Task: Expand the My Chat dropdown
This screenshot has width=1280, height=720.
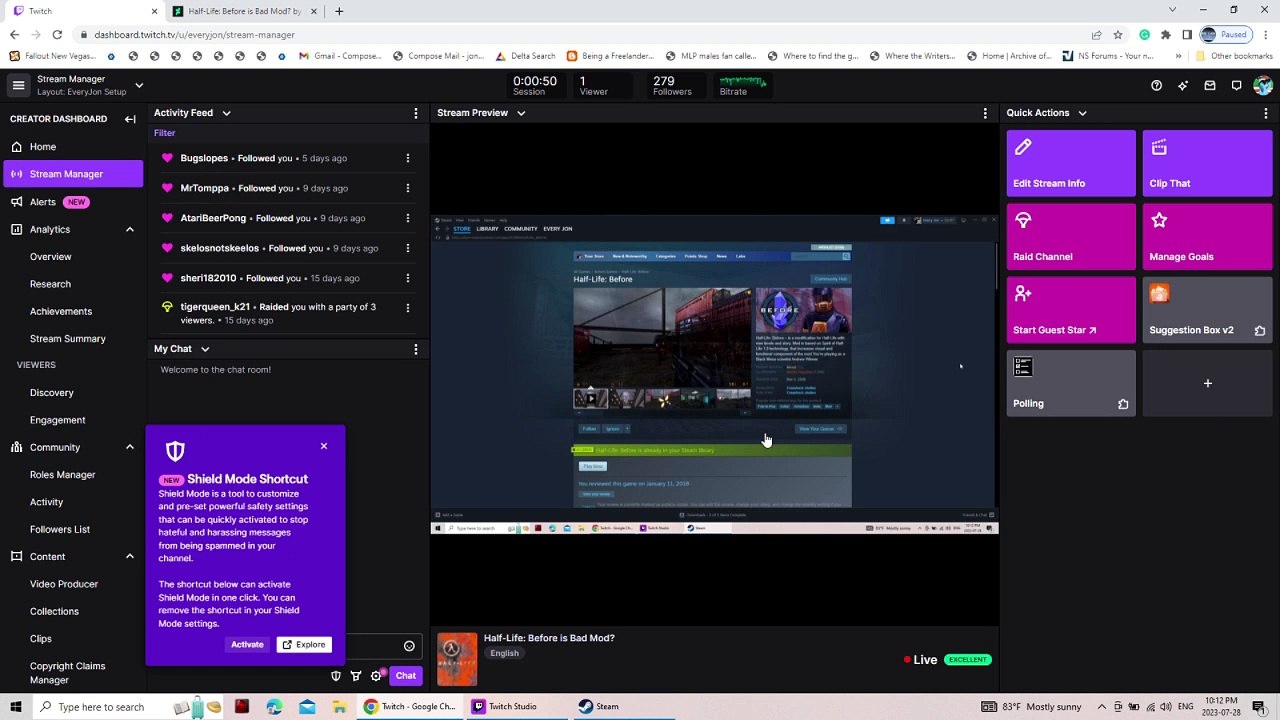Action: click(205, 349)
